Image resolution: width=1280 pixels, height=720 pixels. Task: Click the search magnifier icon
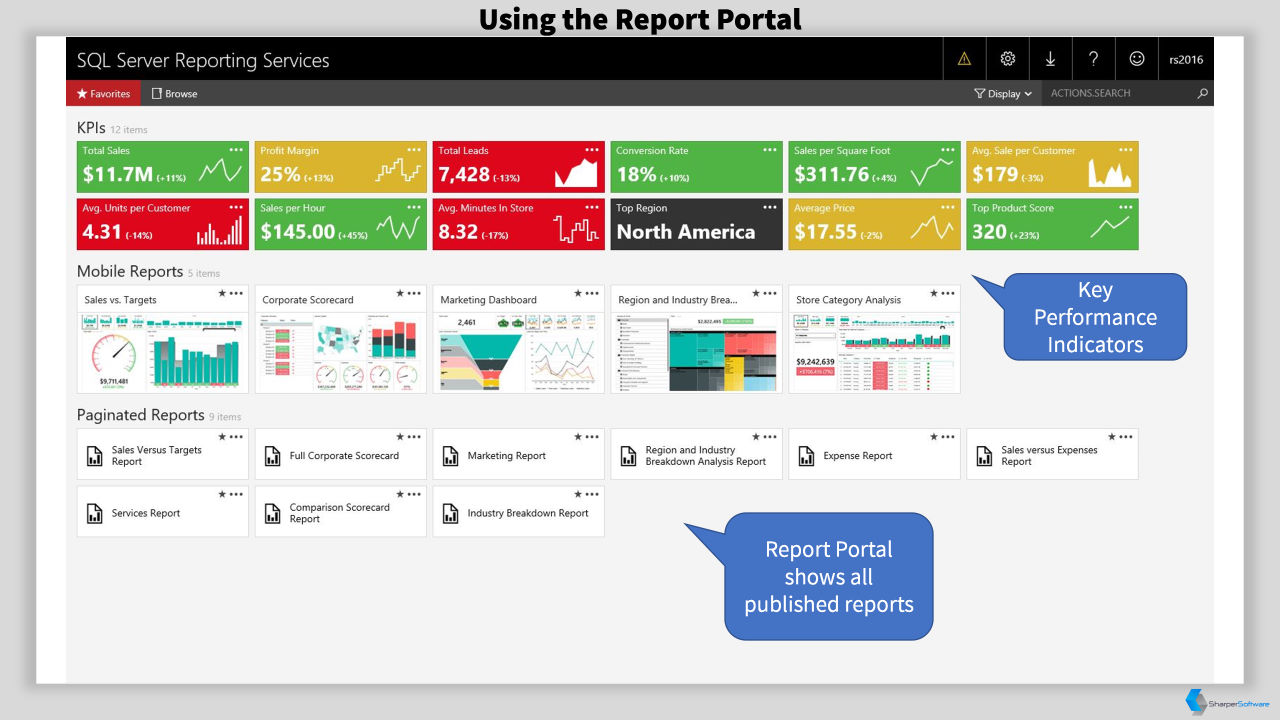point(1203,93)
